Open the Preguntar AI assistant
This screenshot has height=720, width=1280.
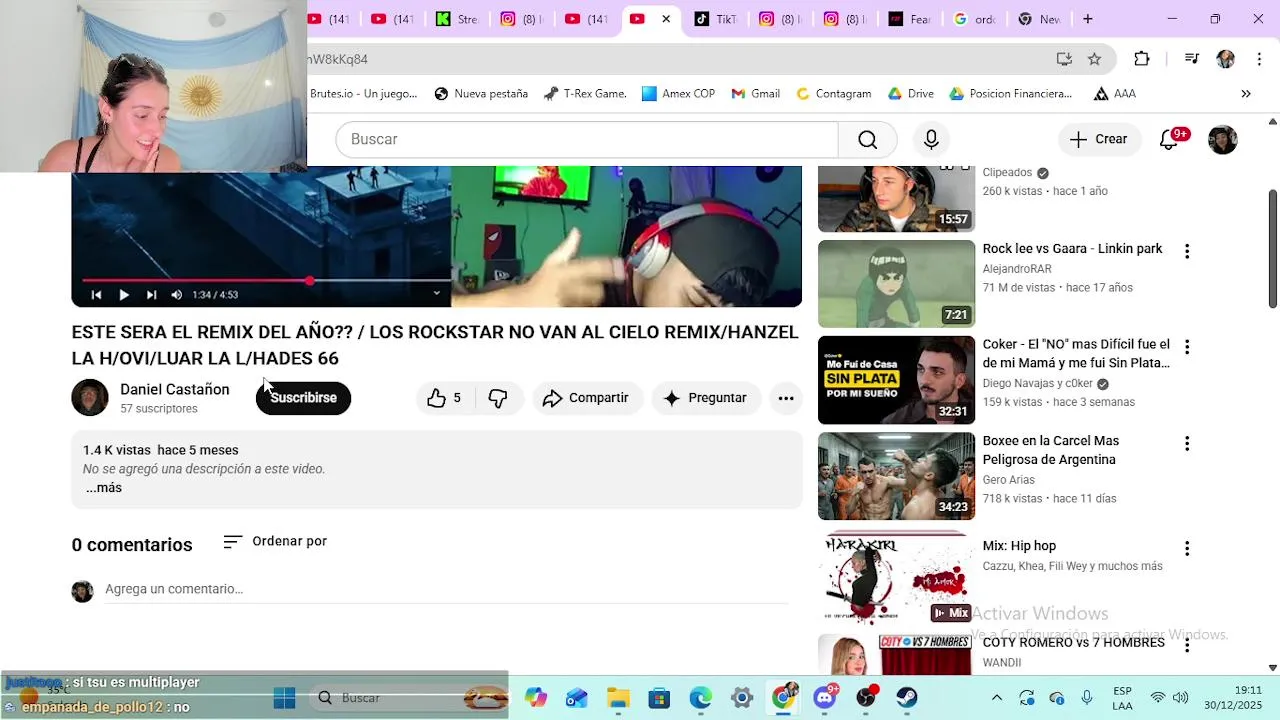pos(706,398)
